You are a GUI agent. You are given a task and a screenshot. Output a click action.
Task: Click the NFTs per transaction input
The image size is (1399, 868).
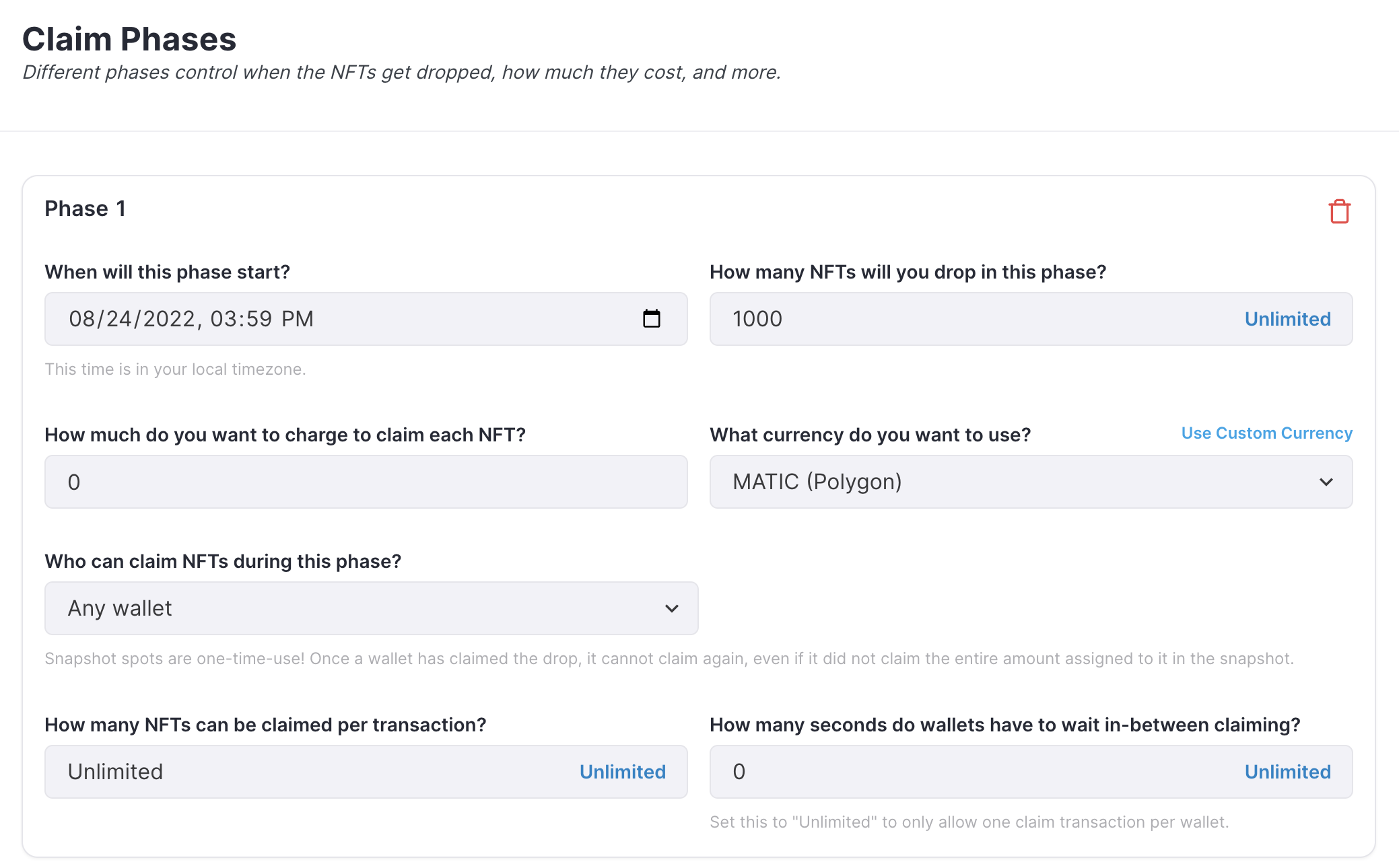pyautogui.click(x=303, y=772)
